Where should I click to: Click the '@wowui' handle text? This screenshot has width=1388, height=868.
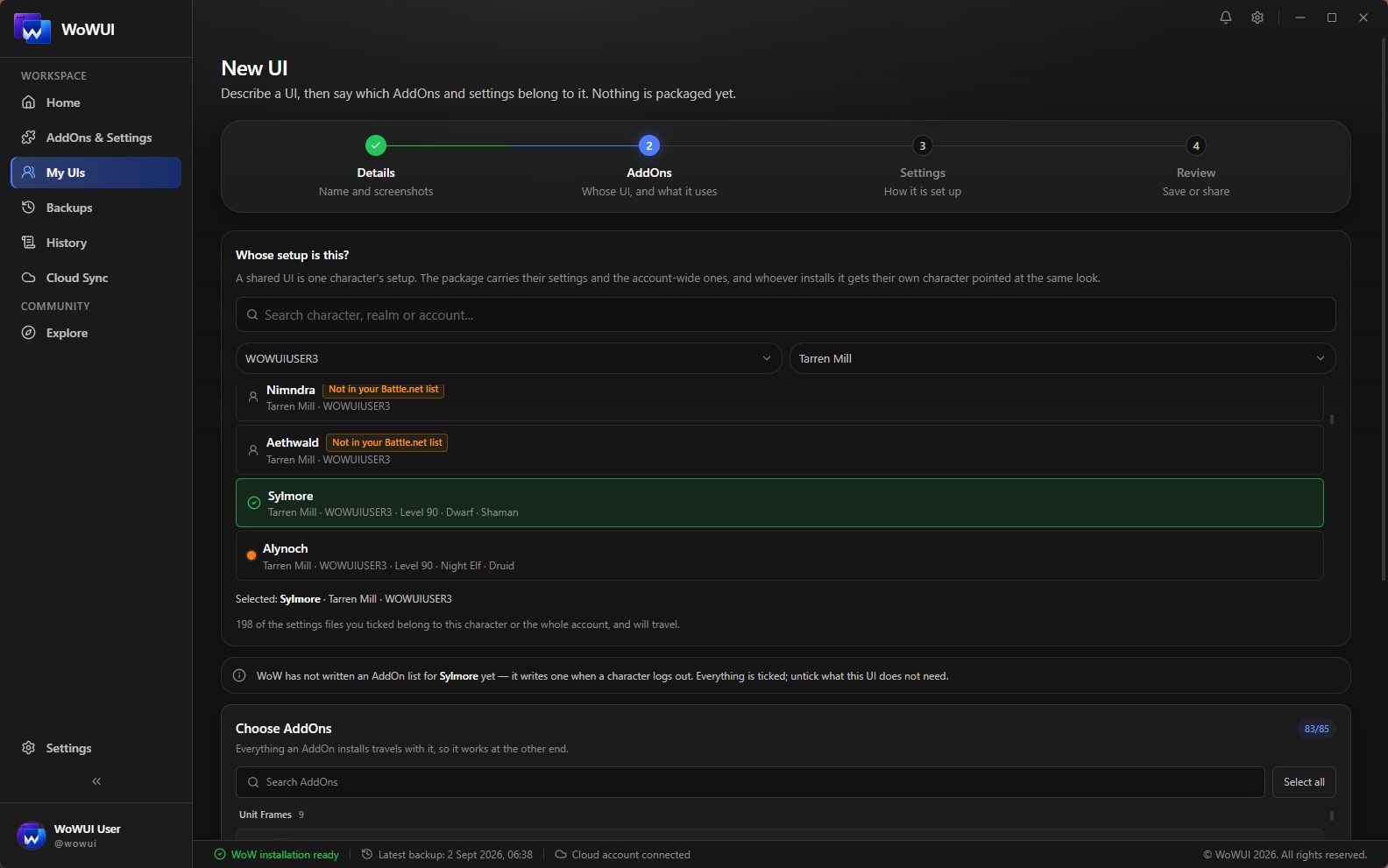[75, 843]
